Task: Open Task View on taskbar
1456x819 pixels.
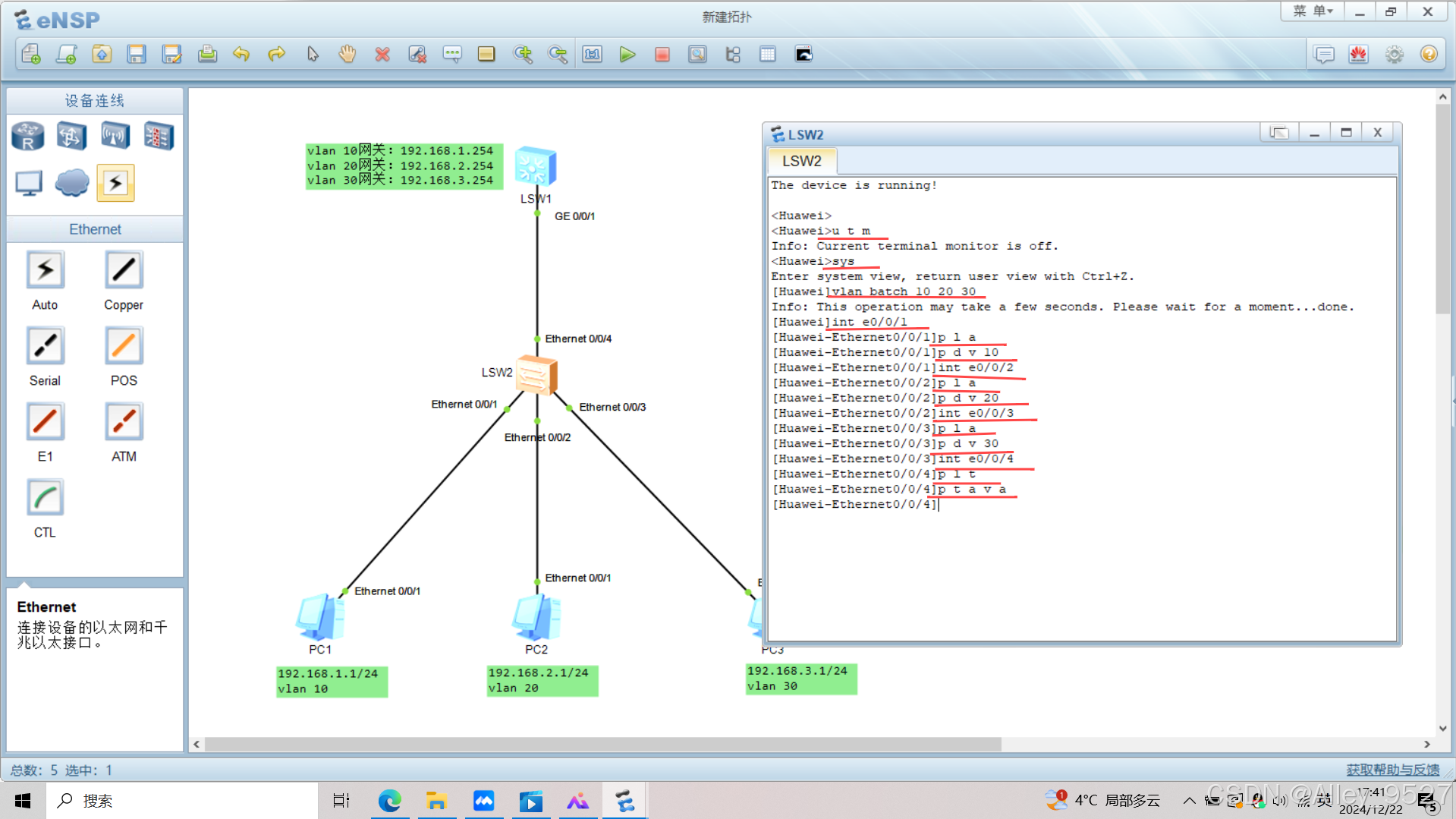Action: pyautogui.click(x=341, y=801)
